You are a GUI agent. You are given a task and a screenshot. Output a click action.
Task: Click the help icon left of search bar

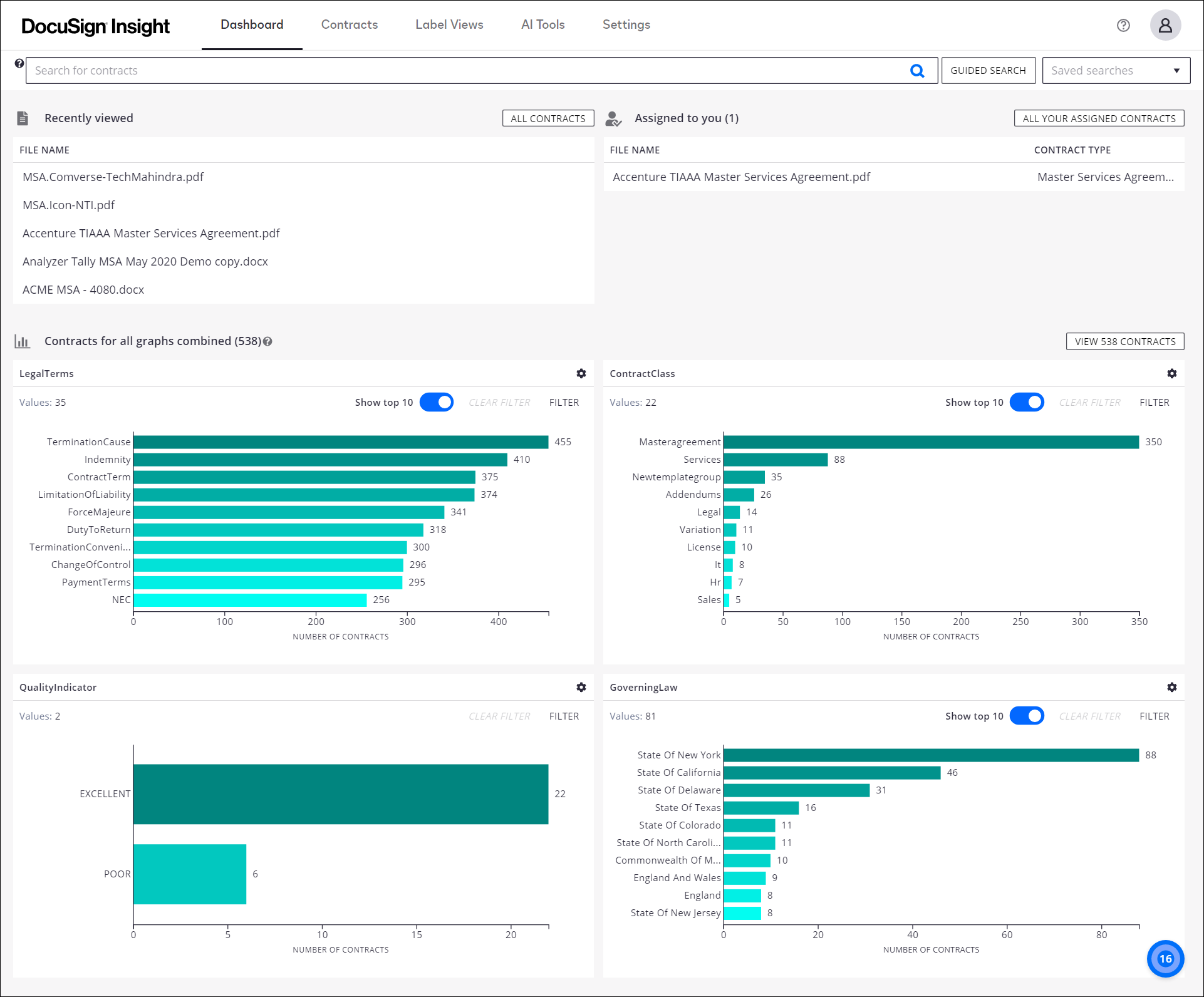(x=18, y=63)
